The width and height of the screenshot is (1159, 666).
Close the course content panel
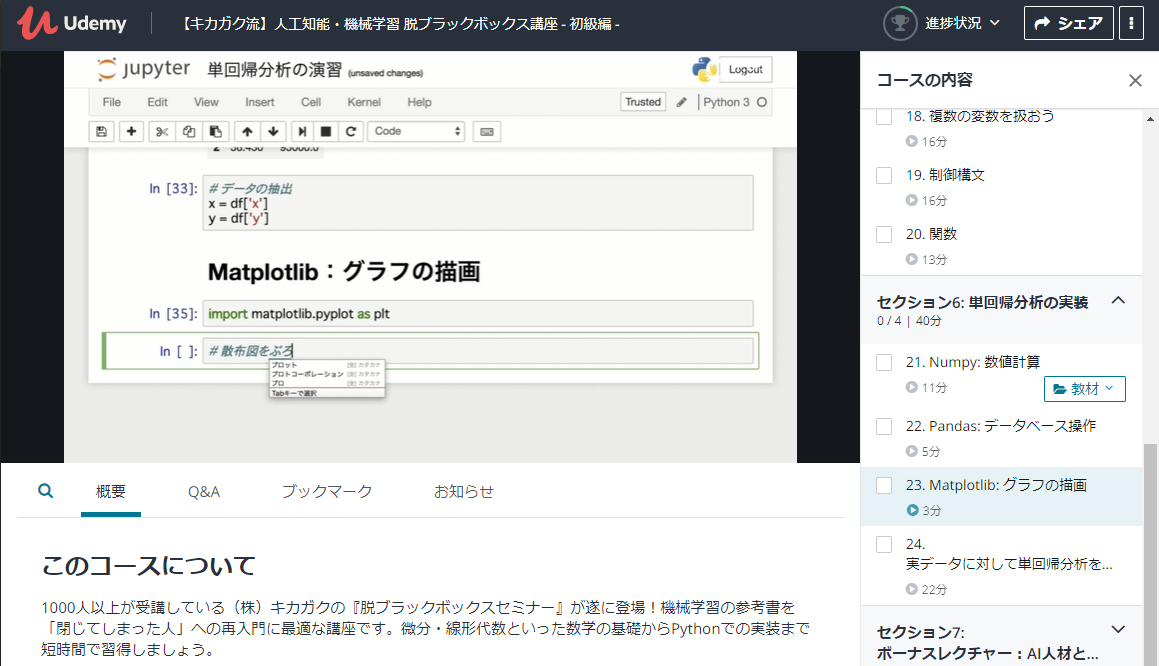coord(1135,80)
